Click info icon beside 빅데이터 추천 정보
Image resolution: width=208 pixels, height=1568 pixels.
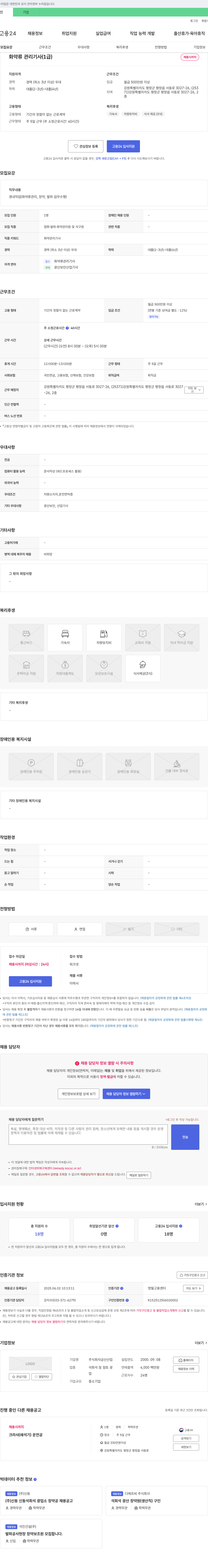[x=35, y=1479]
